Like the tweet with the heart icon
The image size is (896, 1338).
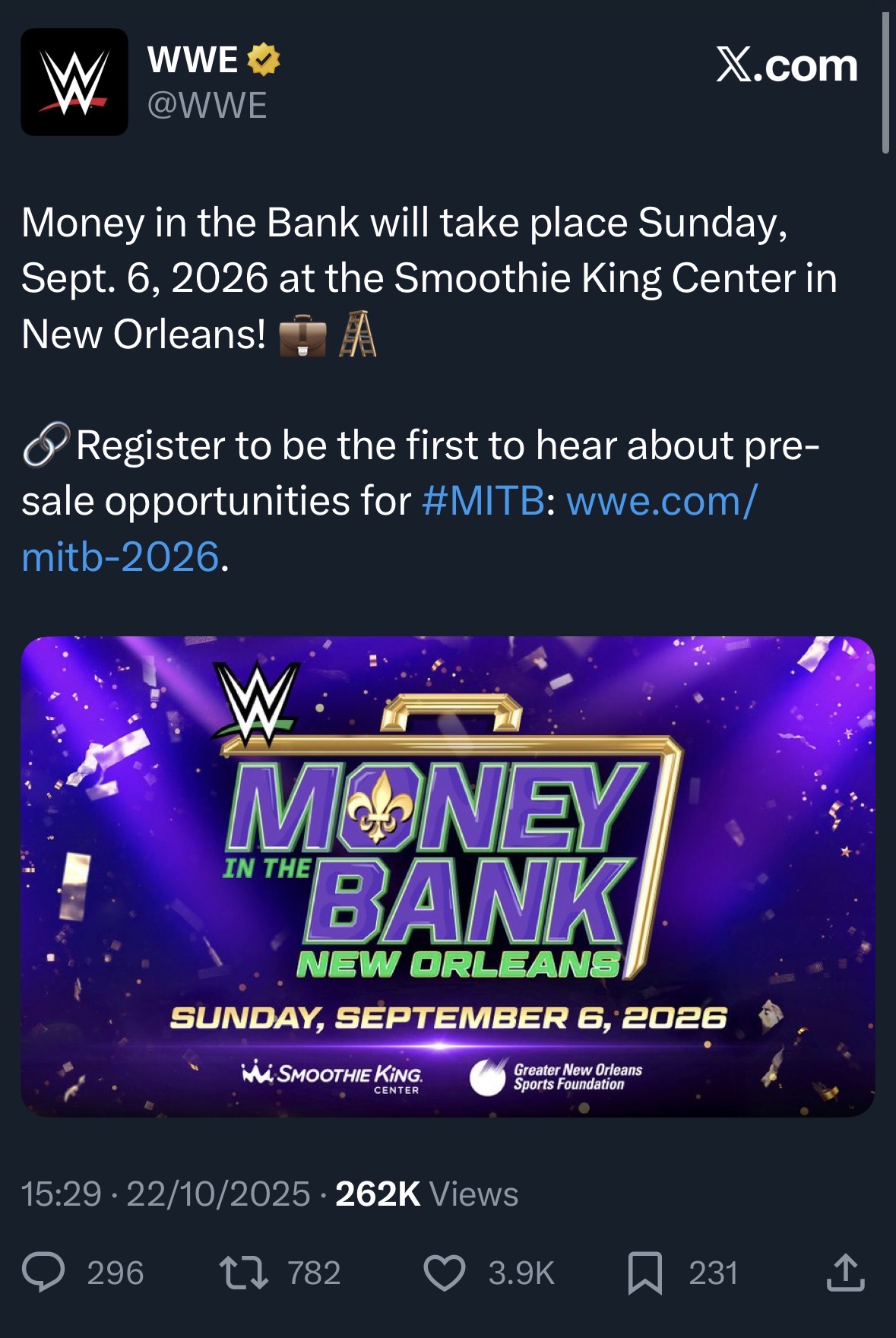click(x=444, y=1273)
